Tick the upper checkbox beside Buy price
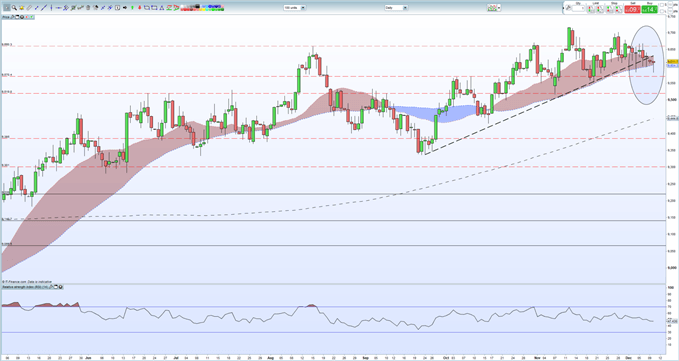679x361 pixels. click(661, 5)
